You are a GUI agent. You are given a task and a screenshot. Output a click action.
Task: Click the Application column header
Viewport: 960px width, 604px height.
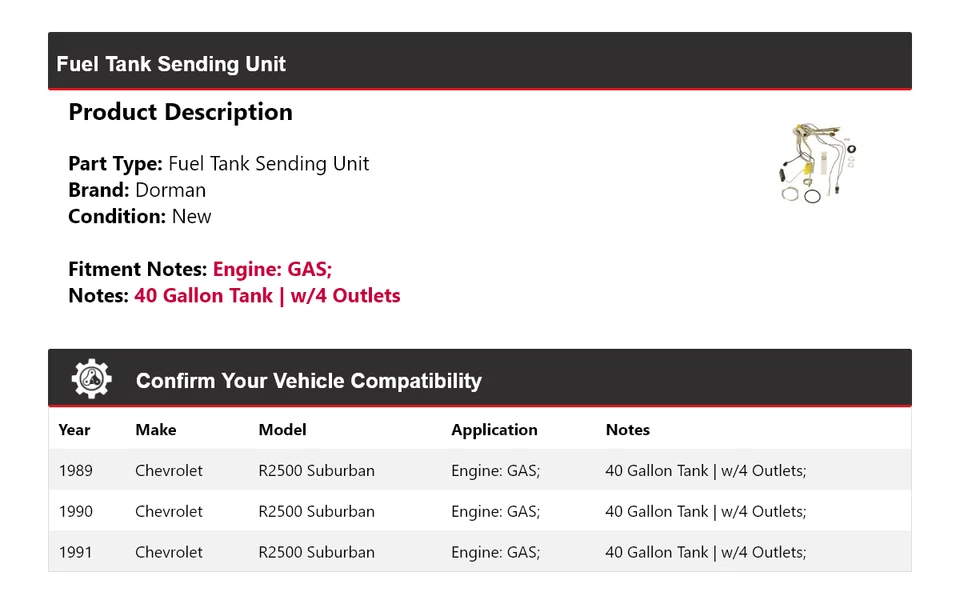494,430
